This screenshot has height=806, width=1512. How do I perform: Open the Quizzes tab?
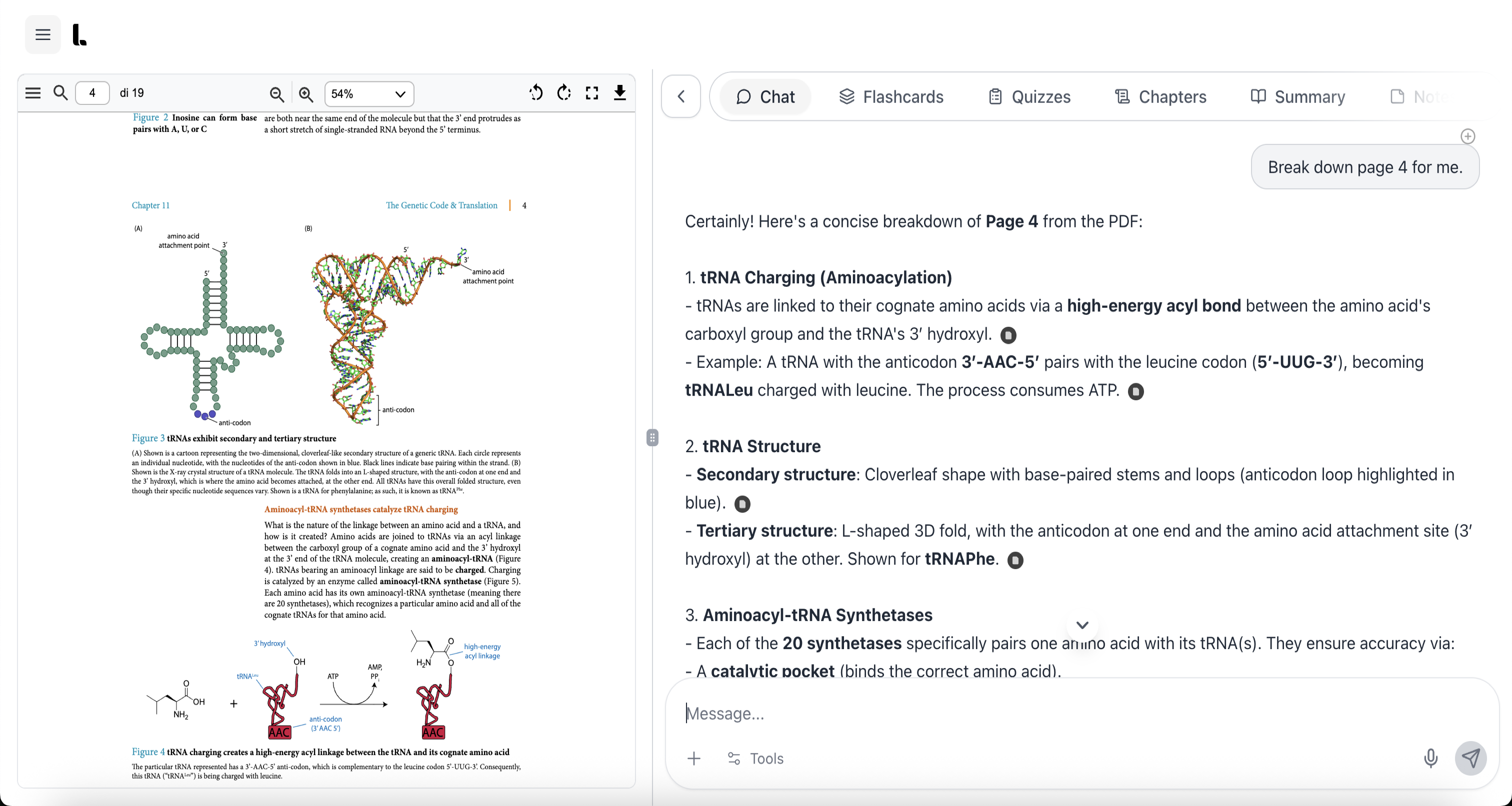1029,97
